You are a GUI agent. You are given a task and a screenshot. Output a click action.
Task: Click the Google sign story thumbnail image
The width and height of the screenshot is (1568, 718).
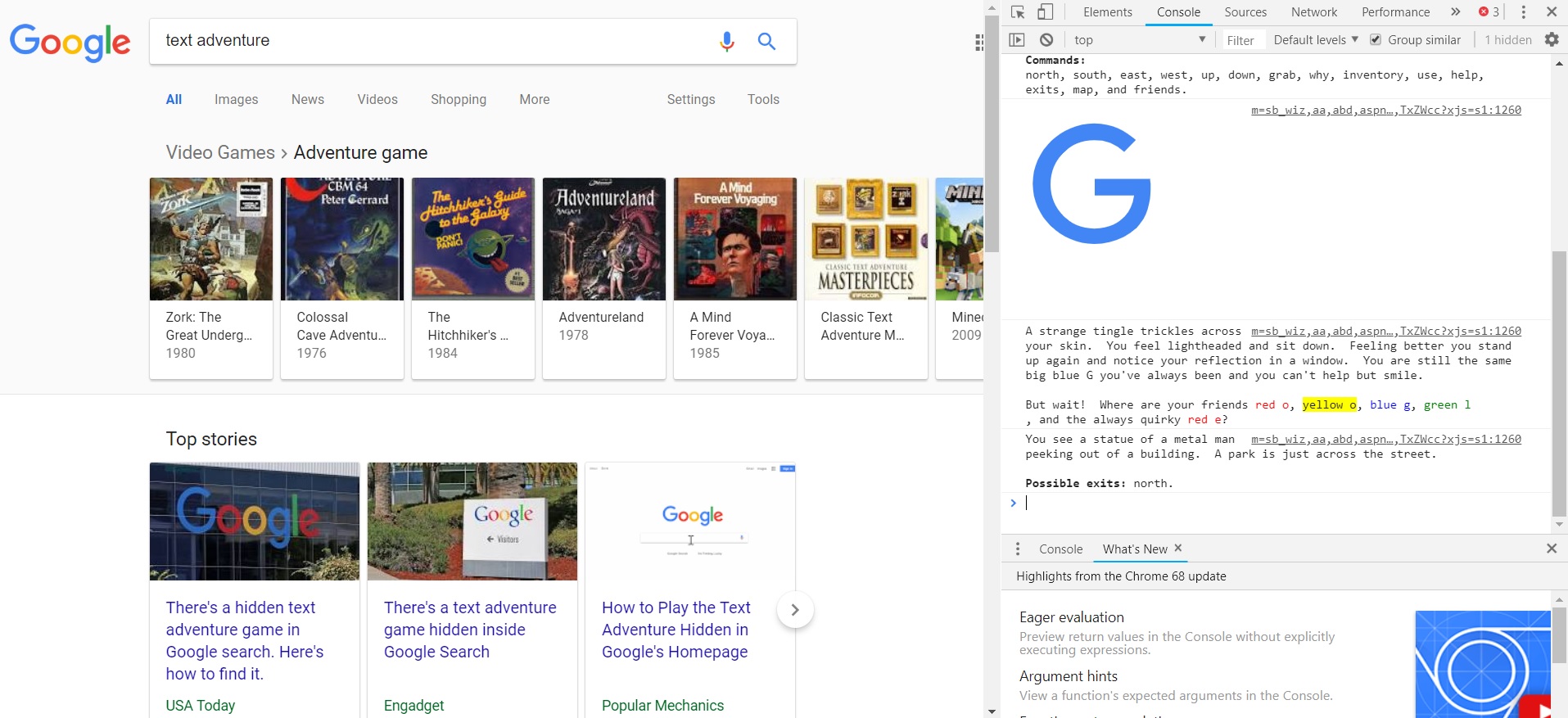(x=472, y=522)
